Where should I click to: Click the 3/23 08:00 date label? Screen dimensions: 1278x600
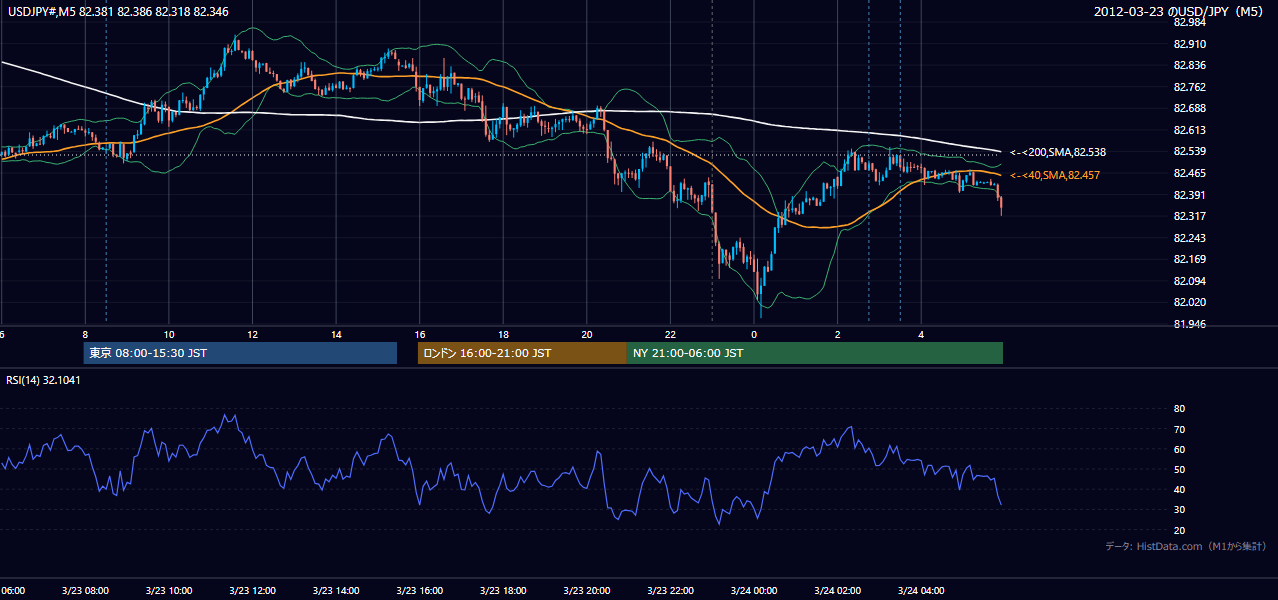(85, 591)
